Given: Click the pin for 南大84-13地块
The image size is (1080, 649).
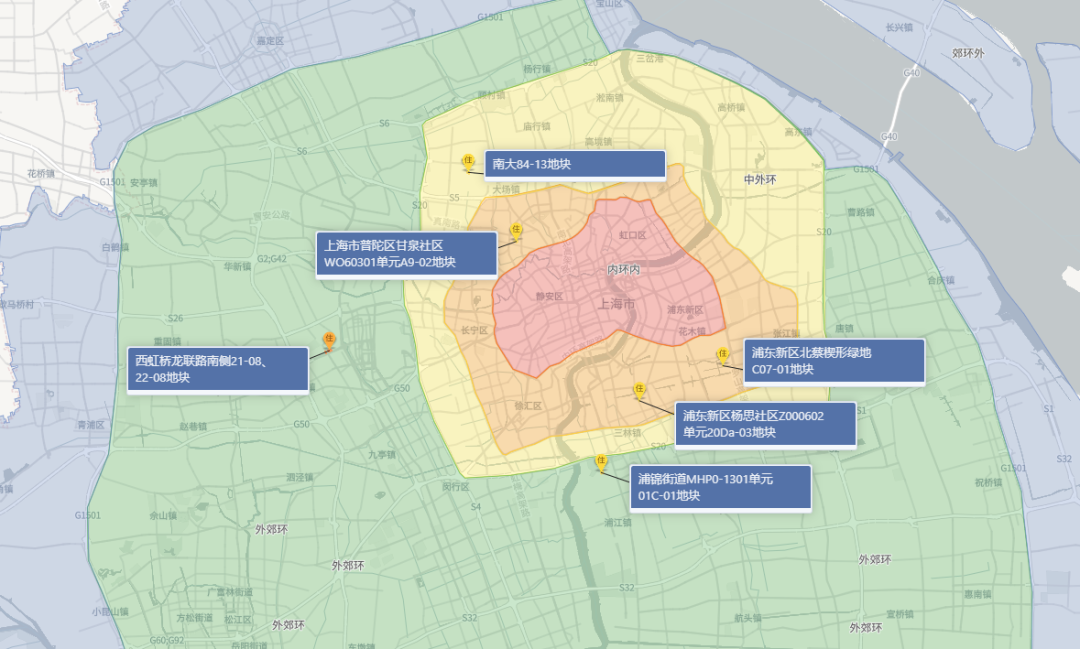Looking at the screenshot, I should 468,163.
